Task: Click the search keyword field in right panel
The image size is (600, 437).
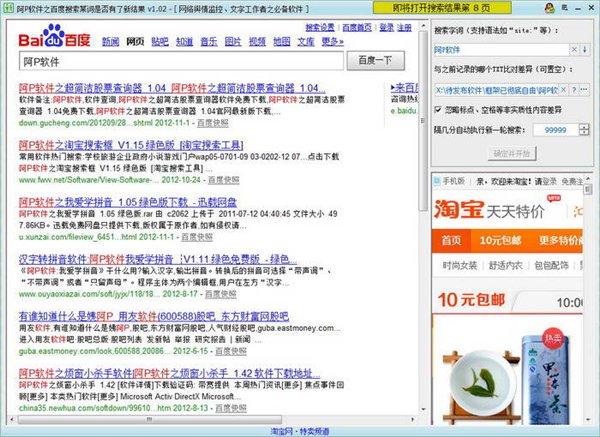Action: click(x=502, y=50)
